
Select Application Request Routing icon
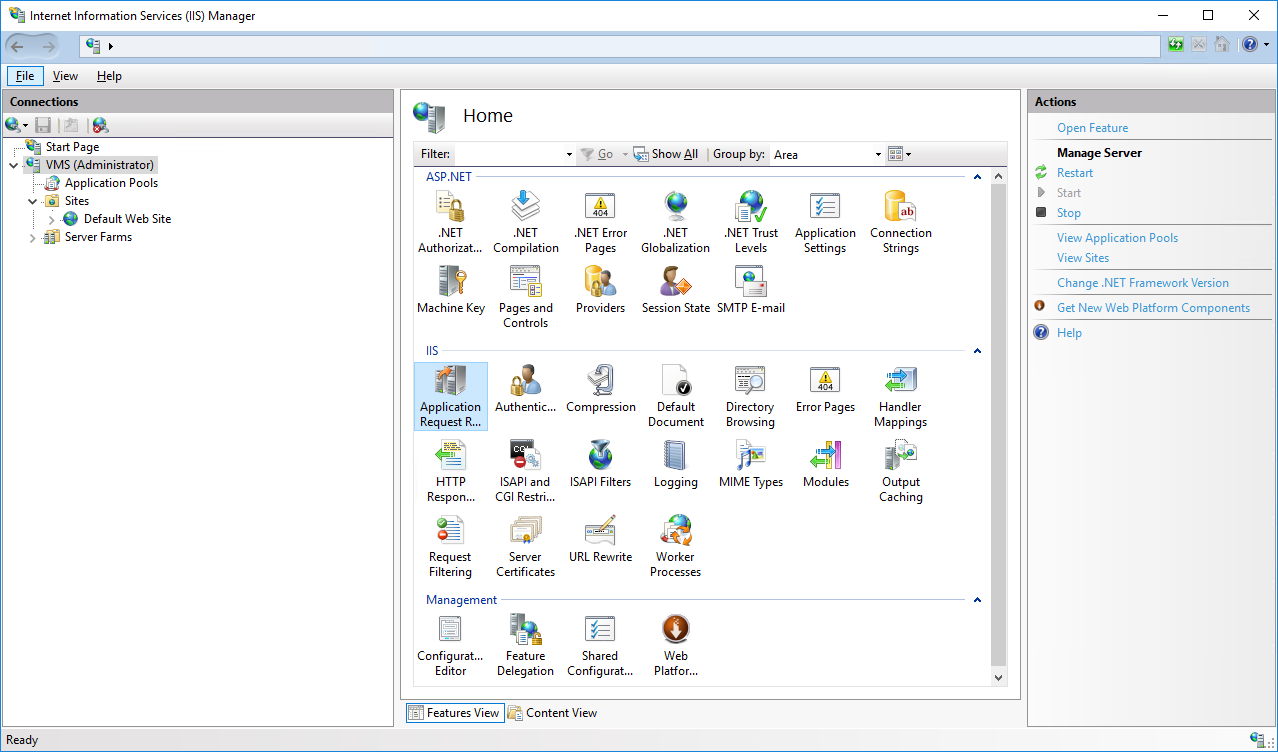[450, 396]
